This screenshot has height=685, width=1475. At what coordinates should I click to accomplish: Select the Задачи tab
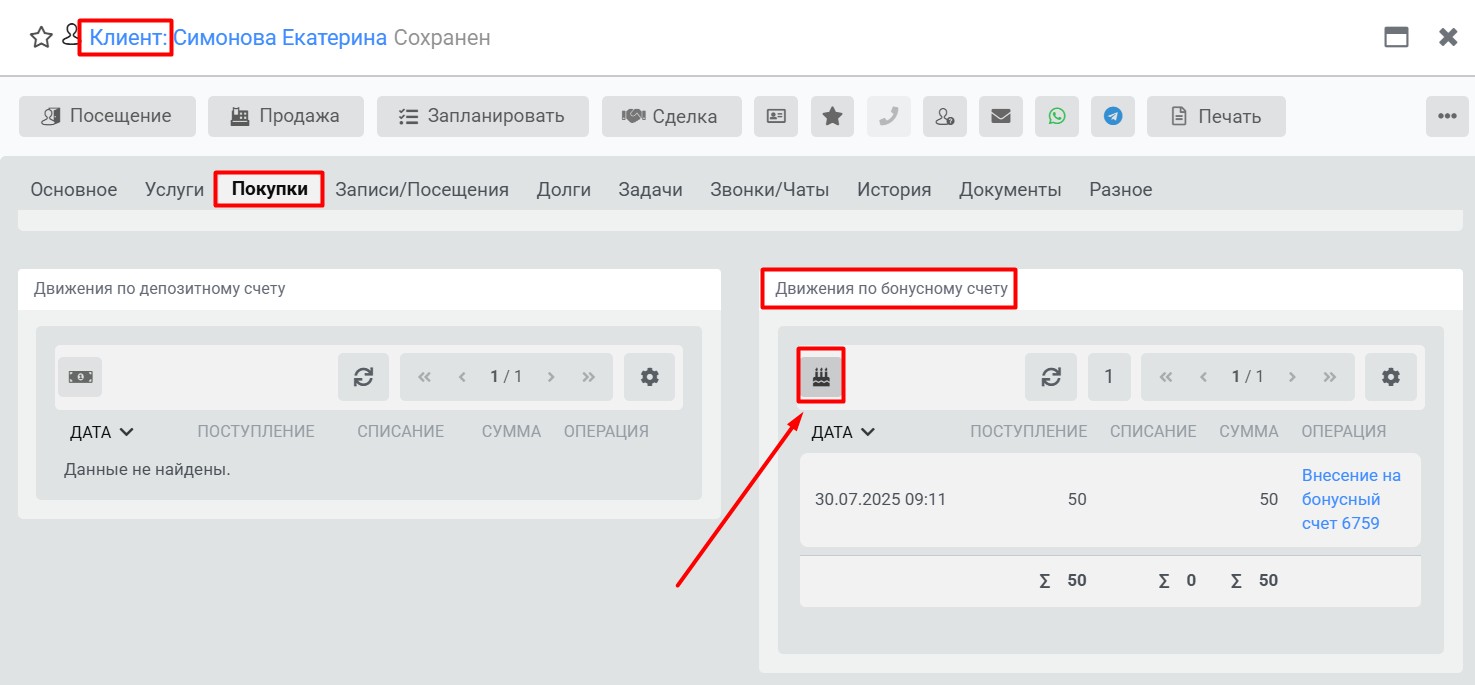651,189
